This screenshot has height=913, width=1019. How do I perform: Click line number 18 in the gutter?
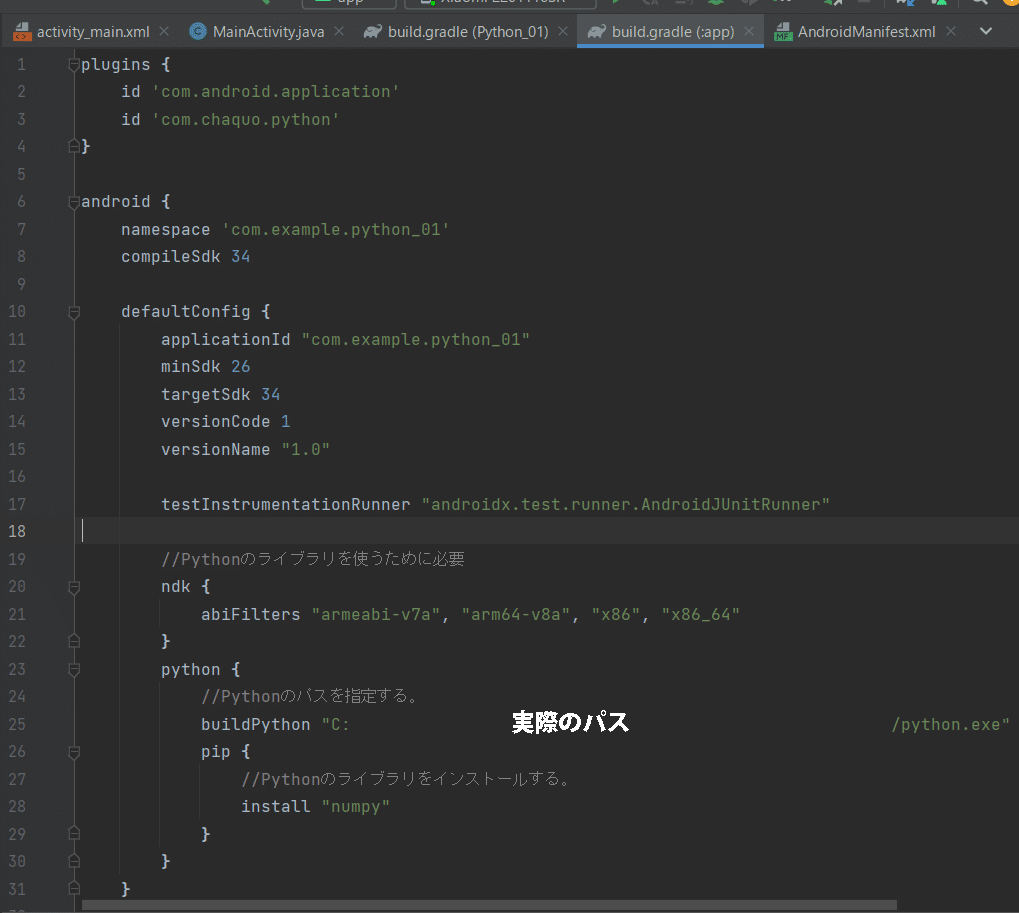coord(17,532)
